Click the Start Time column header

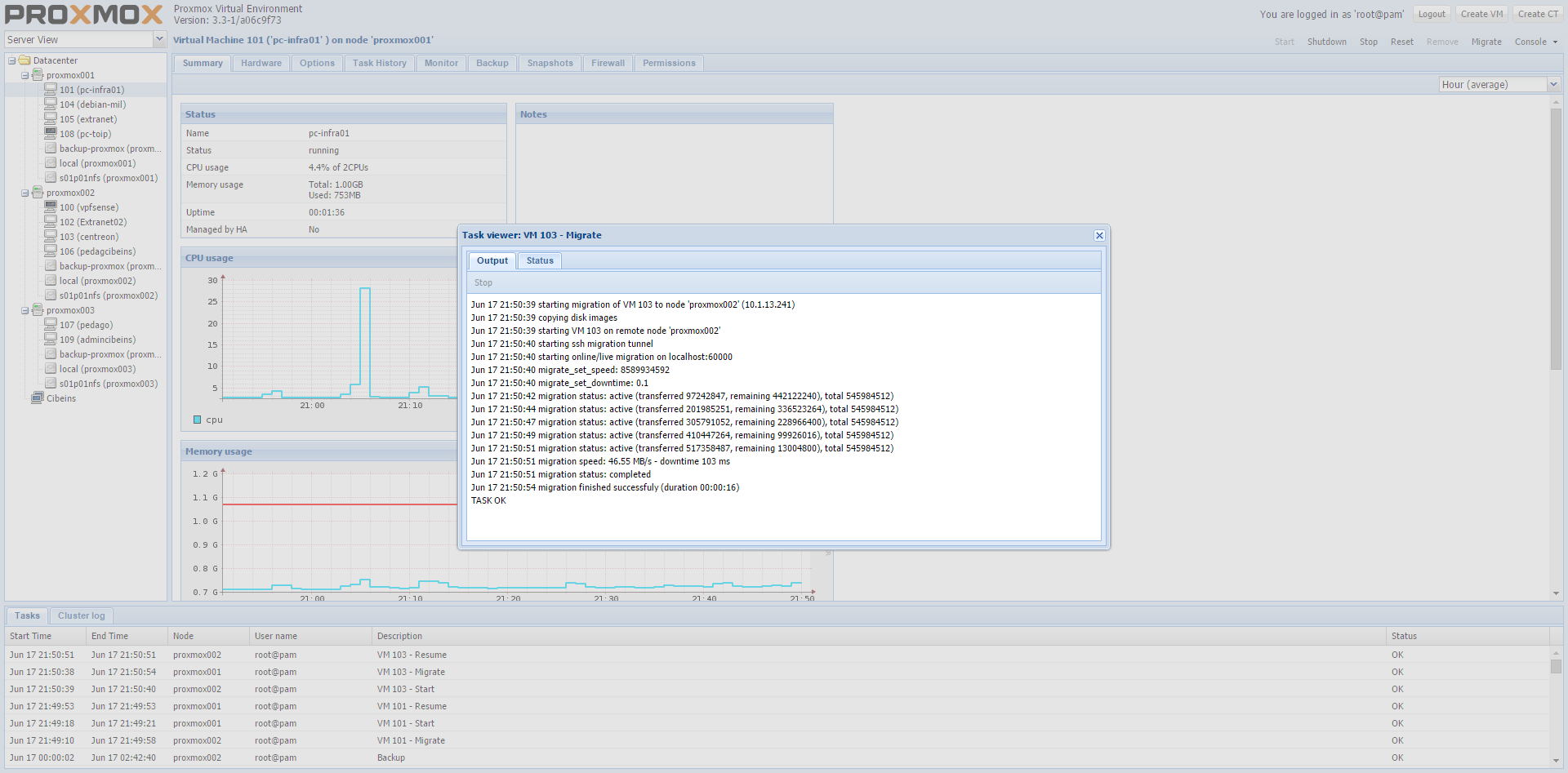45,636
